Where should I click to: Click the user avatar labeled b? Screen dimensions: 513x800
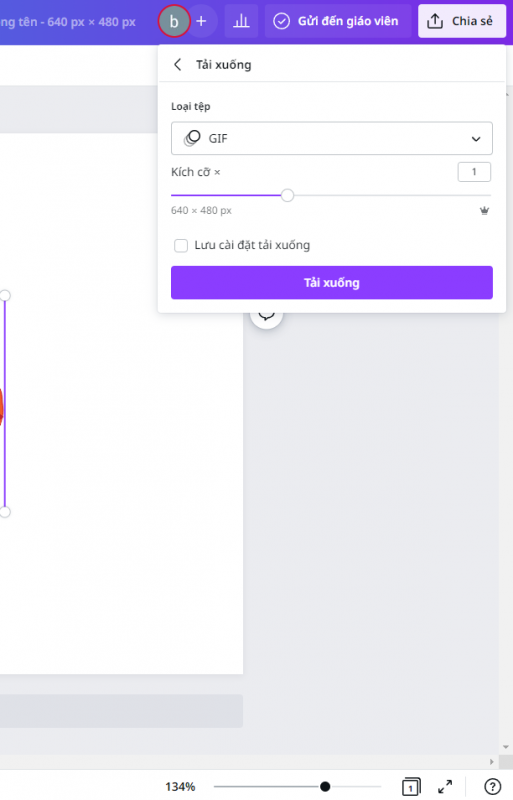[174, 21]
